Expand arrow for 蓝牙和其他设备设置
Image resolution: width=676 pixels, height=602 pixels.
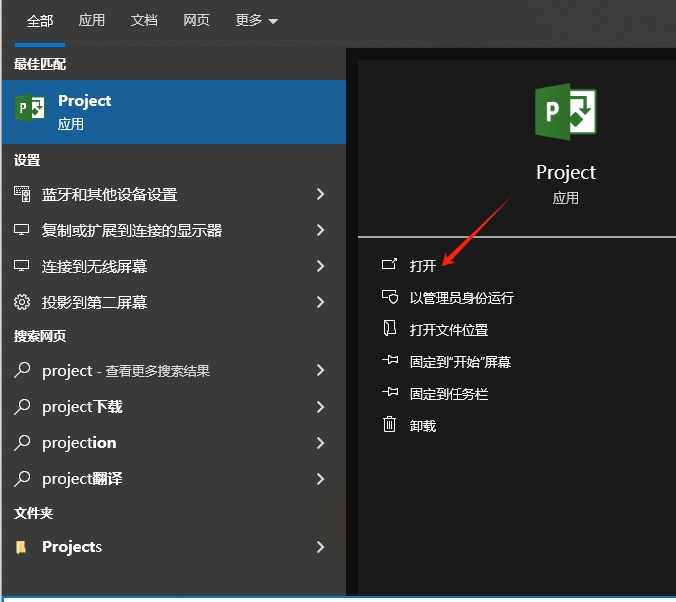320,194
